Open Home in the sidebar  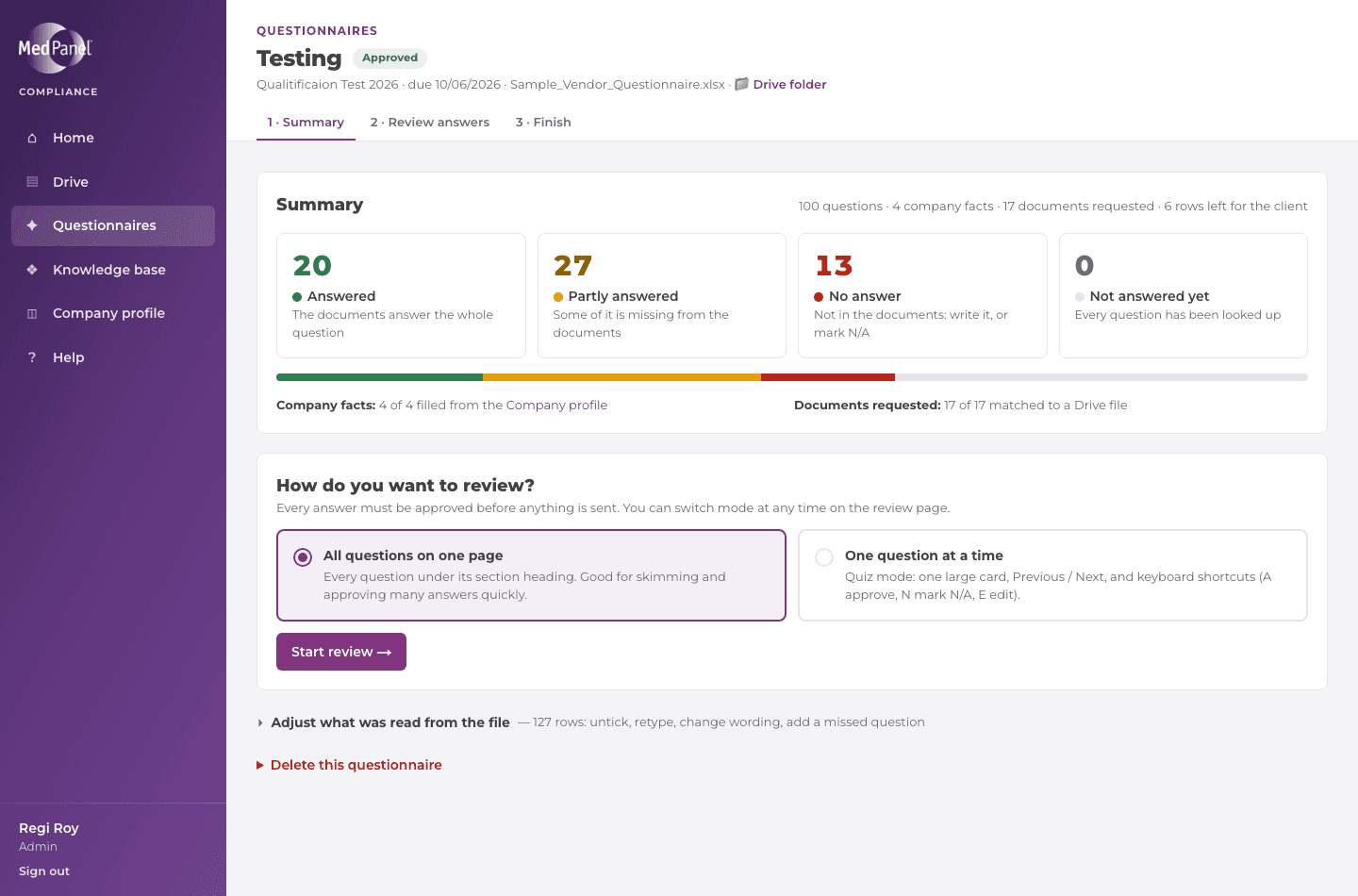(x=113, y=138)
